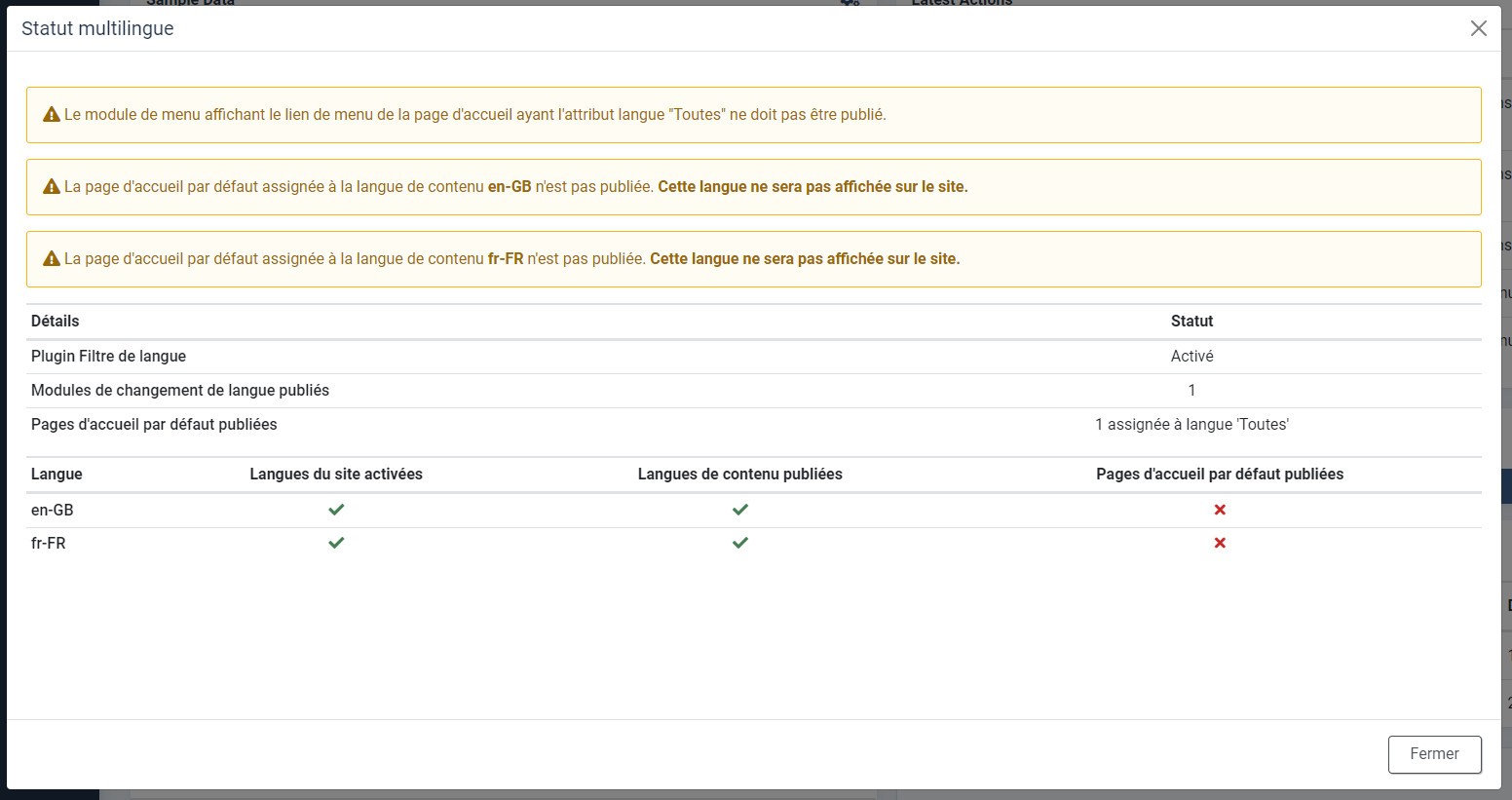1512x800 pixels.
Task: Select the 'fr-FR' language row label
Action: (x=49, y=543)
